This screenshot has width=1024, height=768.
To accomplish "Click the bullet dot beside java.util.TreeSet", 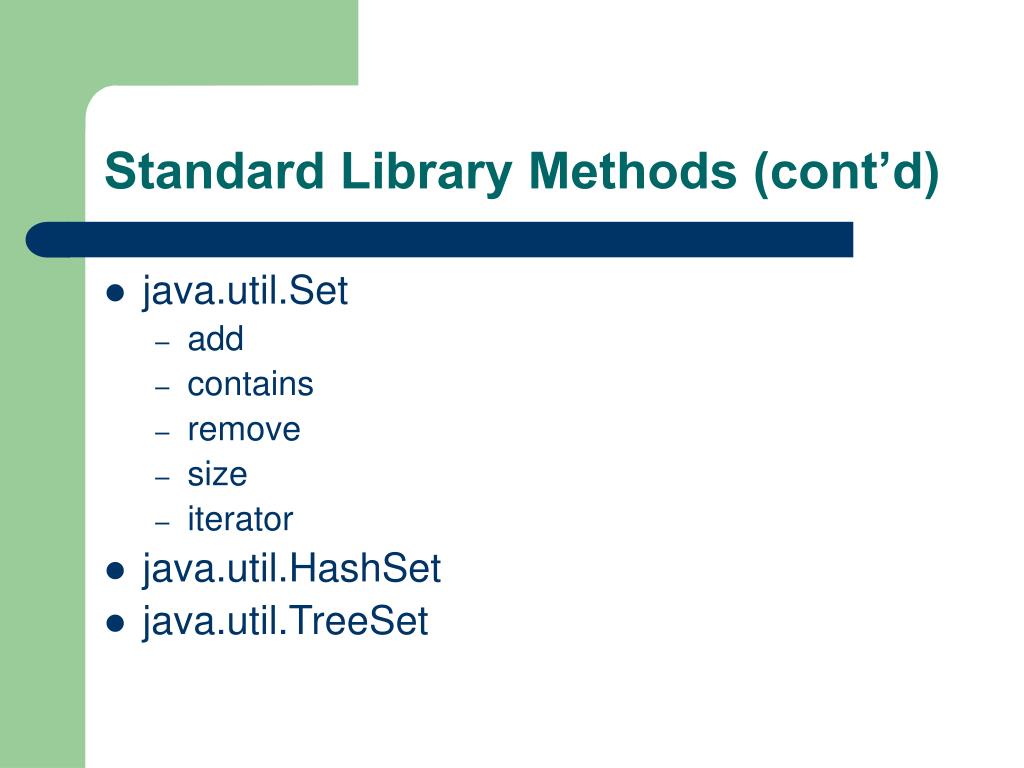I will pyautogui.click(x=115, y=624).
